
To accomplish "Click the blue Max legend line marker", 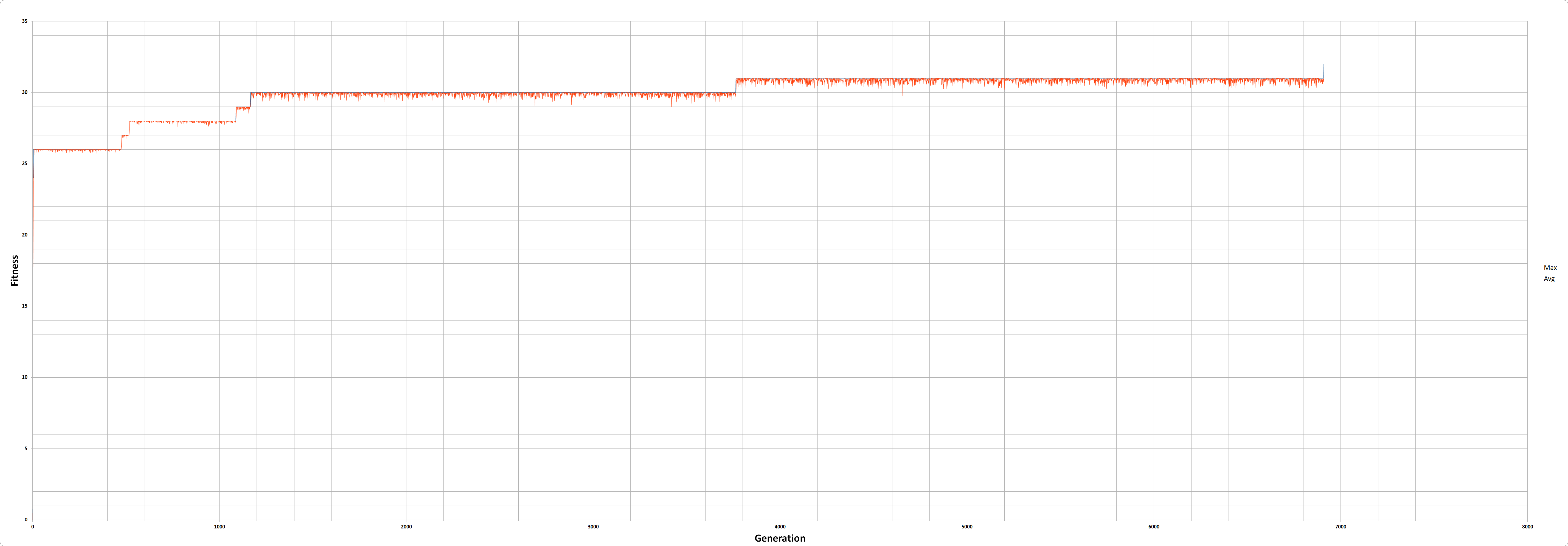I will point(1539,268).
